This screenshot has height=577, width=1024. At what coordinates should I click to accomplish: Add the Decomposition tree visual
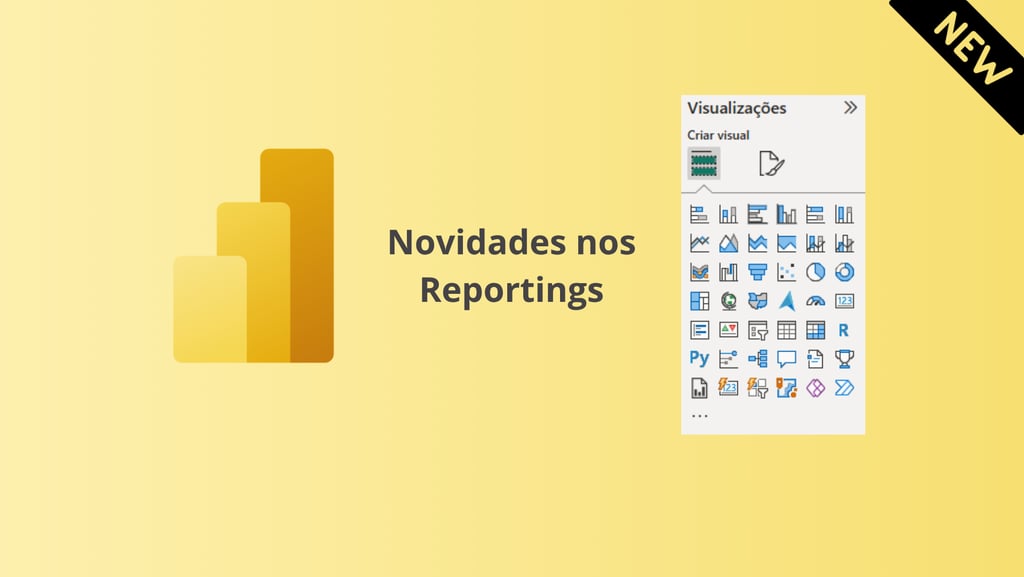758,359
